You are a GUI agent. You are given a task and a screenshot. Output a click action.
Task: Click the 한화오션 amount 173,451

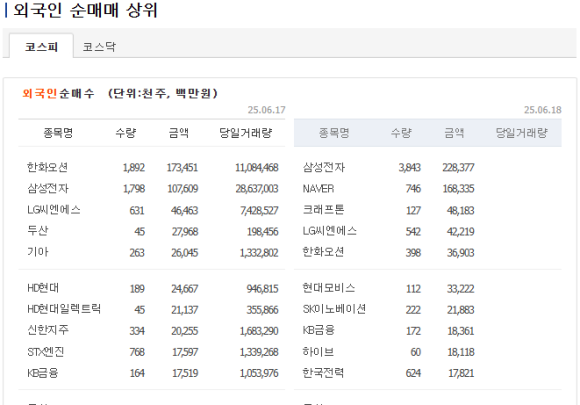[182, 168]
